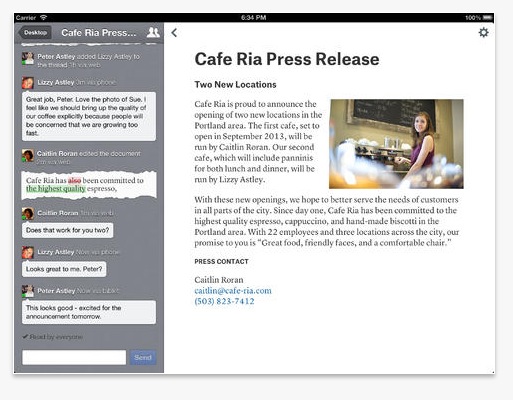Image resolution: width=513 pixels, height=400 pixels.
Task: Tap Lizzy Astley's avatar above the 'Great job' message
Action: click(28, 83)
